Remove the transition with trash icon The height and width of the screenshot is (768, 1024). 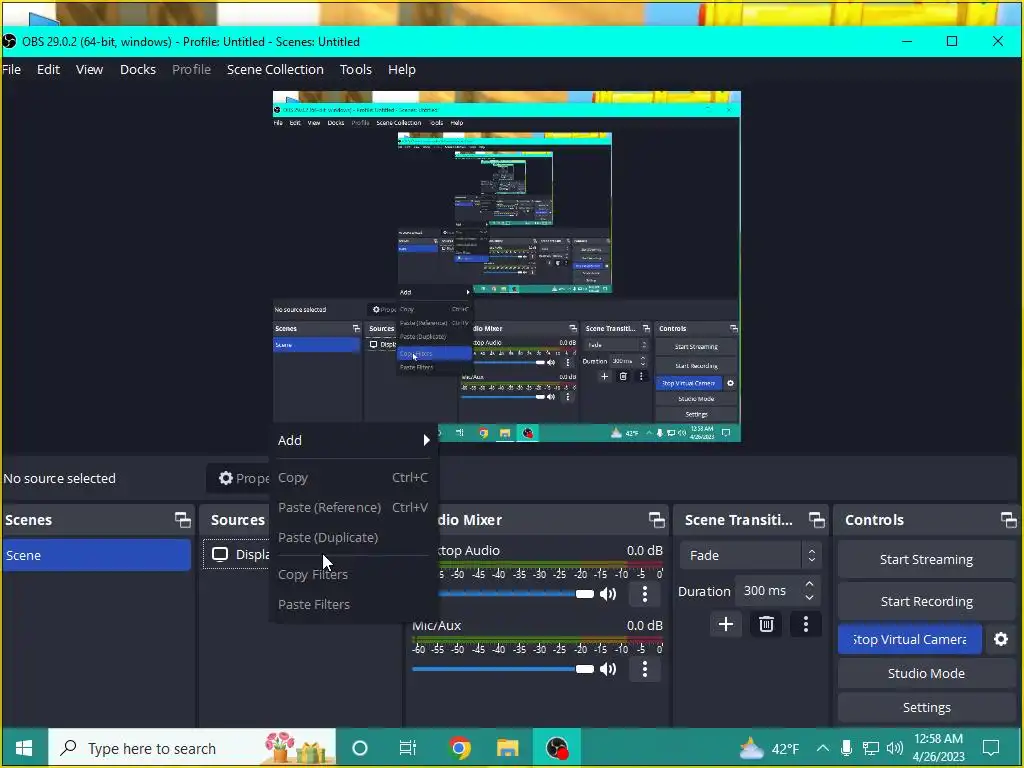pos(766,624)
